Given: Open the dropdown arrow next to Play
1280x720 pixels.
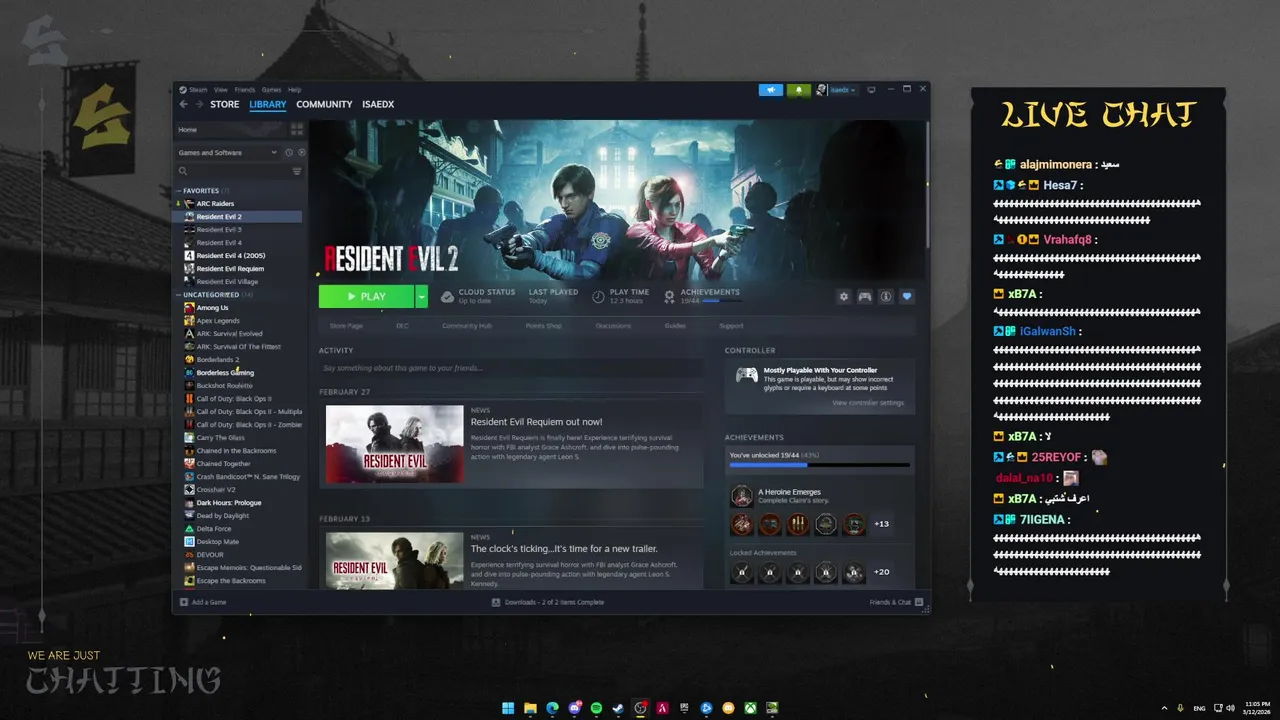Looking at the screenshot, I should [x=422, y=296].
